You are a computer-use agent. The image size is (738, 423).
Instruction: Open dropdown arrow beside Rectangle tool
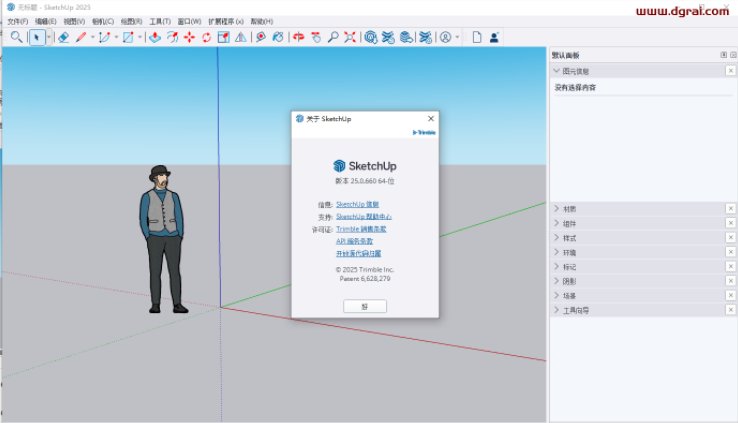(x=140, y=37)
